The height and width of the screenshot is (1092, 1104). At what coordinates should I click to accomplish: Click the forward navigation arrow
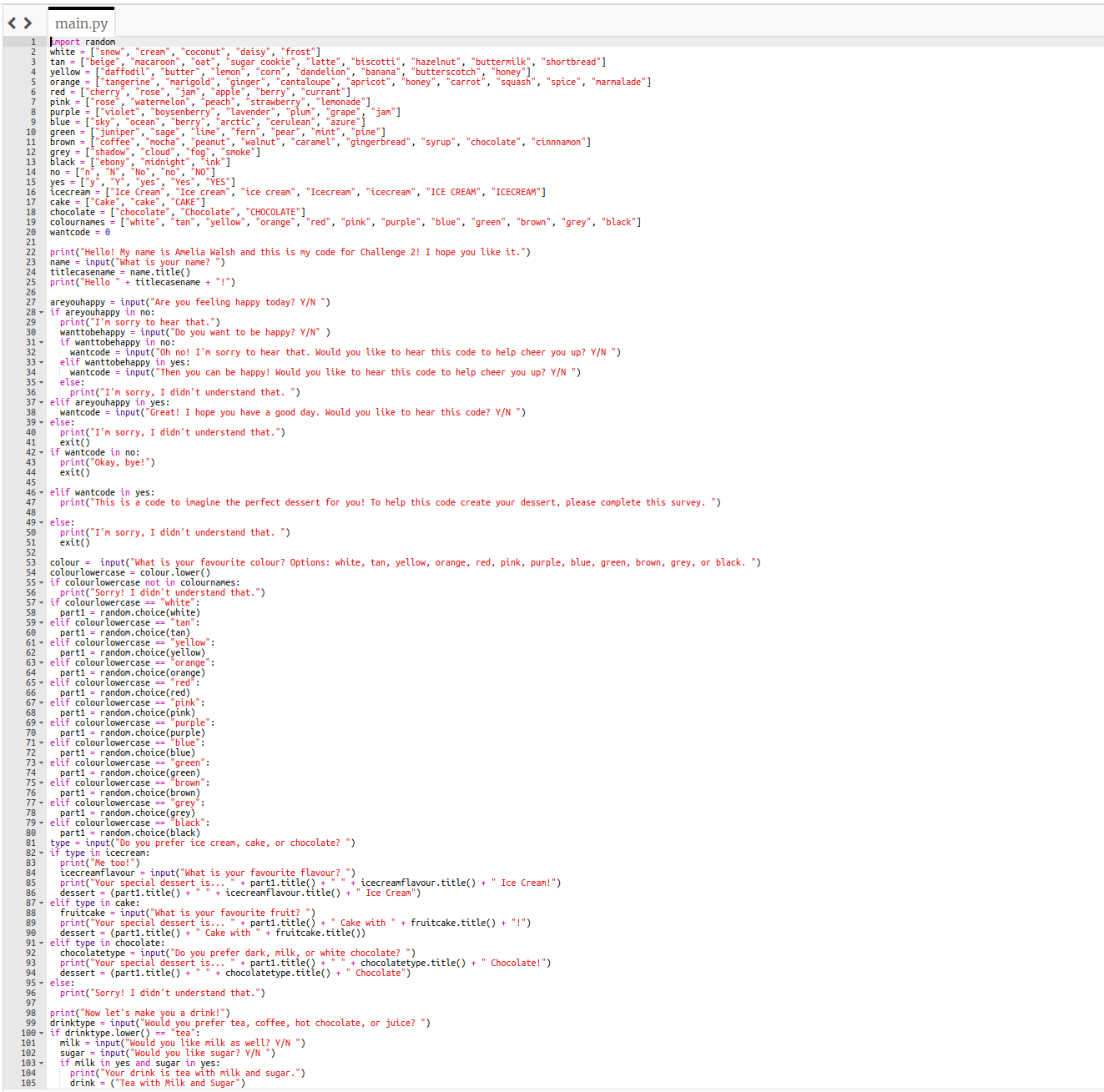[28, 23]
